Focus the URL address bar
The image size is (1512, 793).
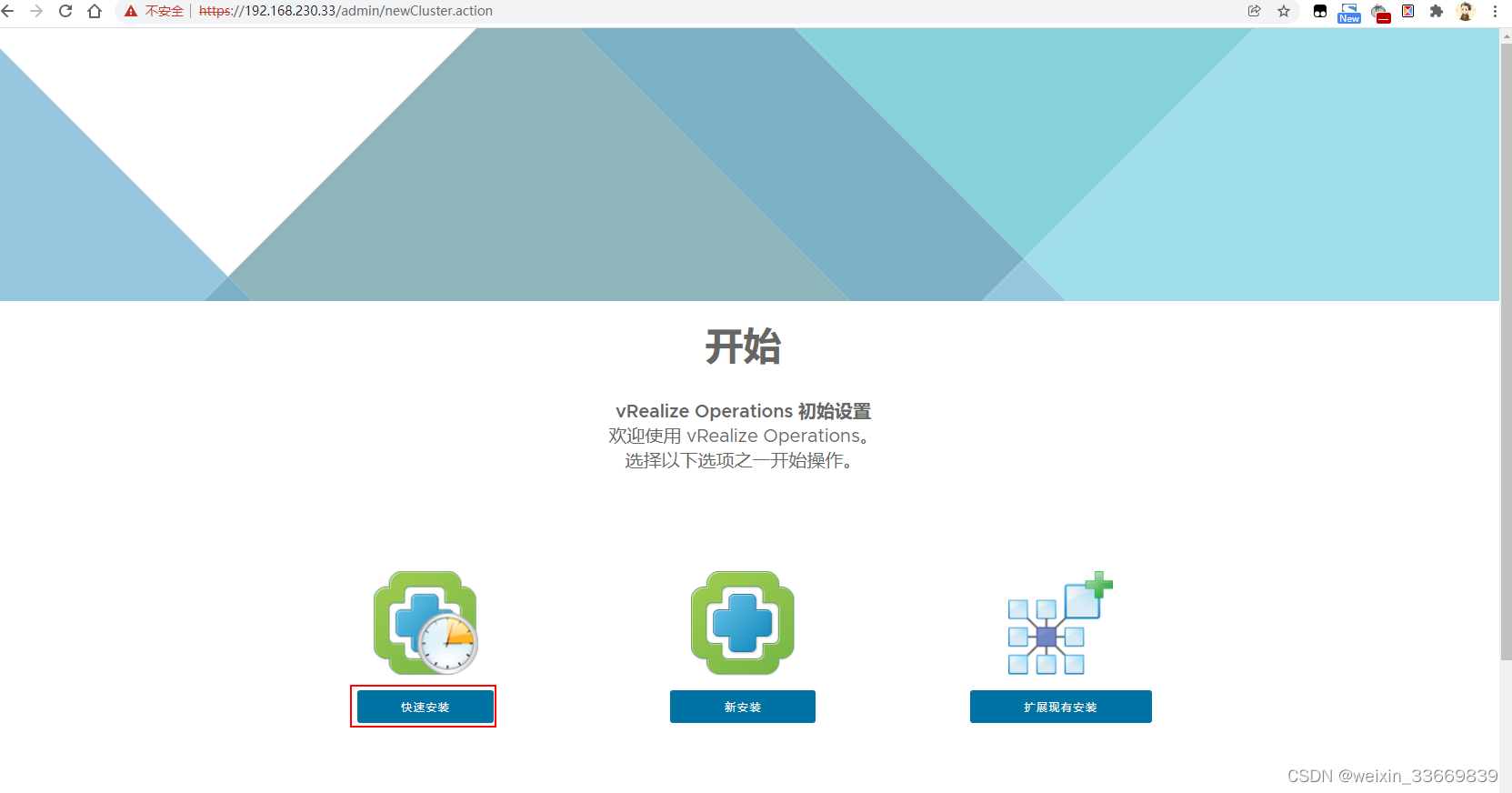[709, 11]
